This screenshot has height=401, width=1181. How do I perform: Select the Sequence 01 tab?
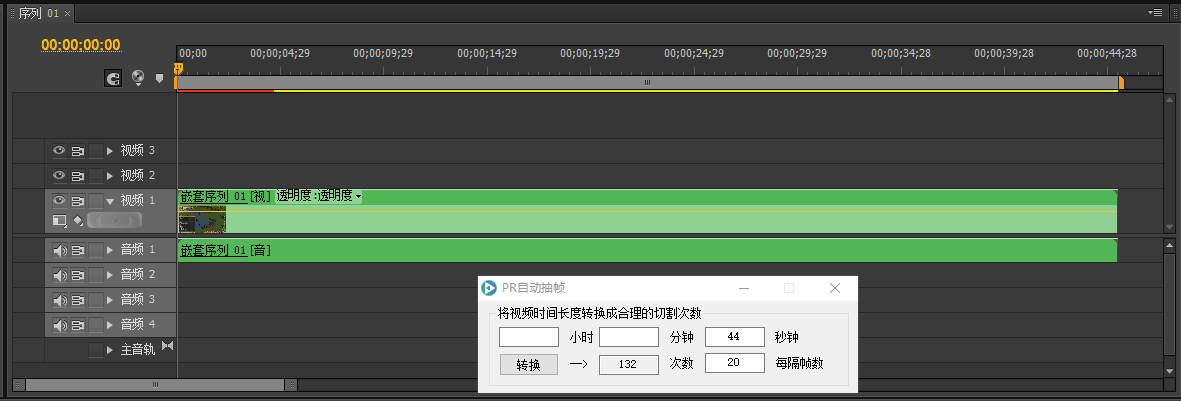[39, 12]
